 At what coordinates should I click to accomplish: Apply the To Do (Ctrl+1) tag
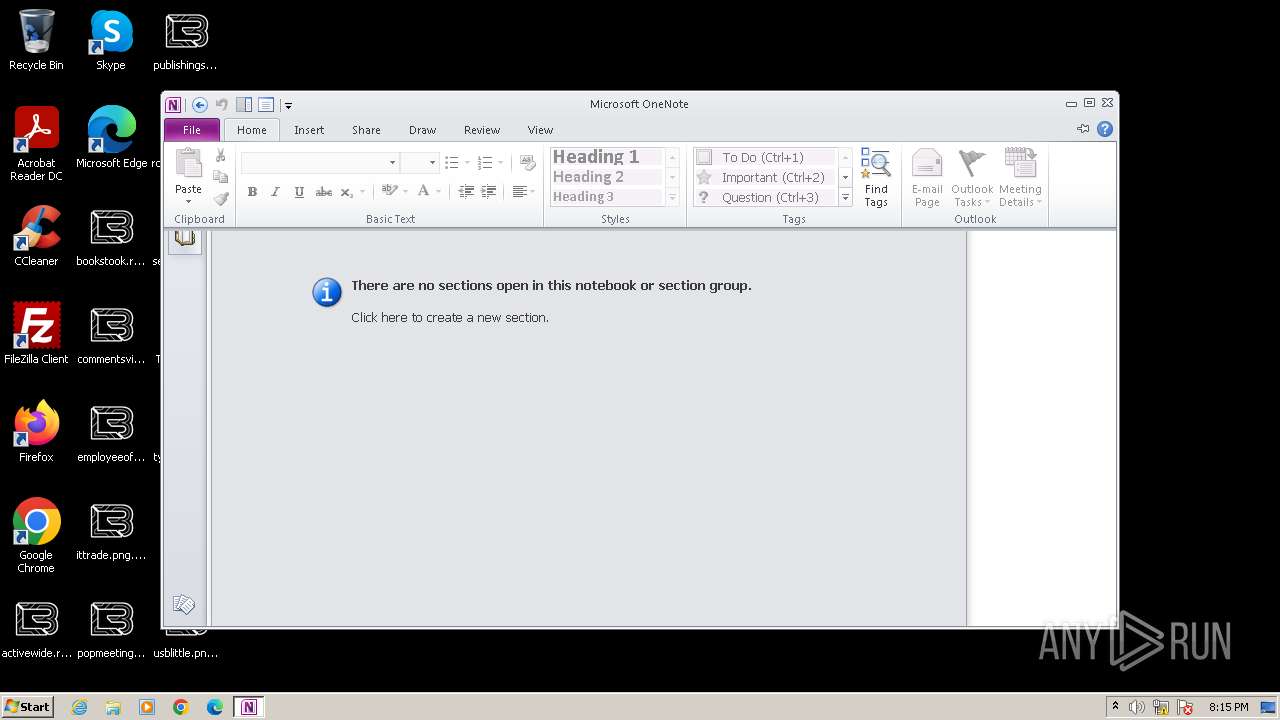(x=764, y=157)
